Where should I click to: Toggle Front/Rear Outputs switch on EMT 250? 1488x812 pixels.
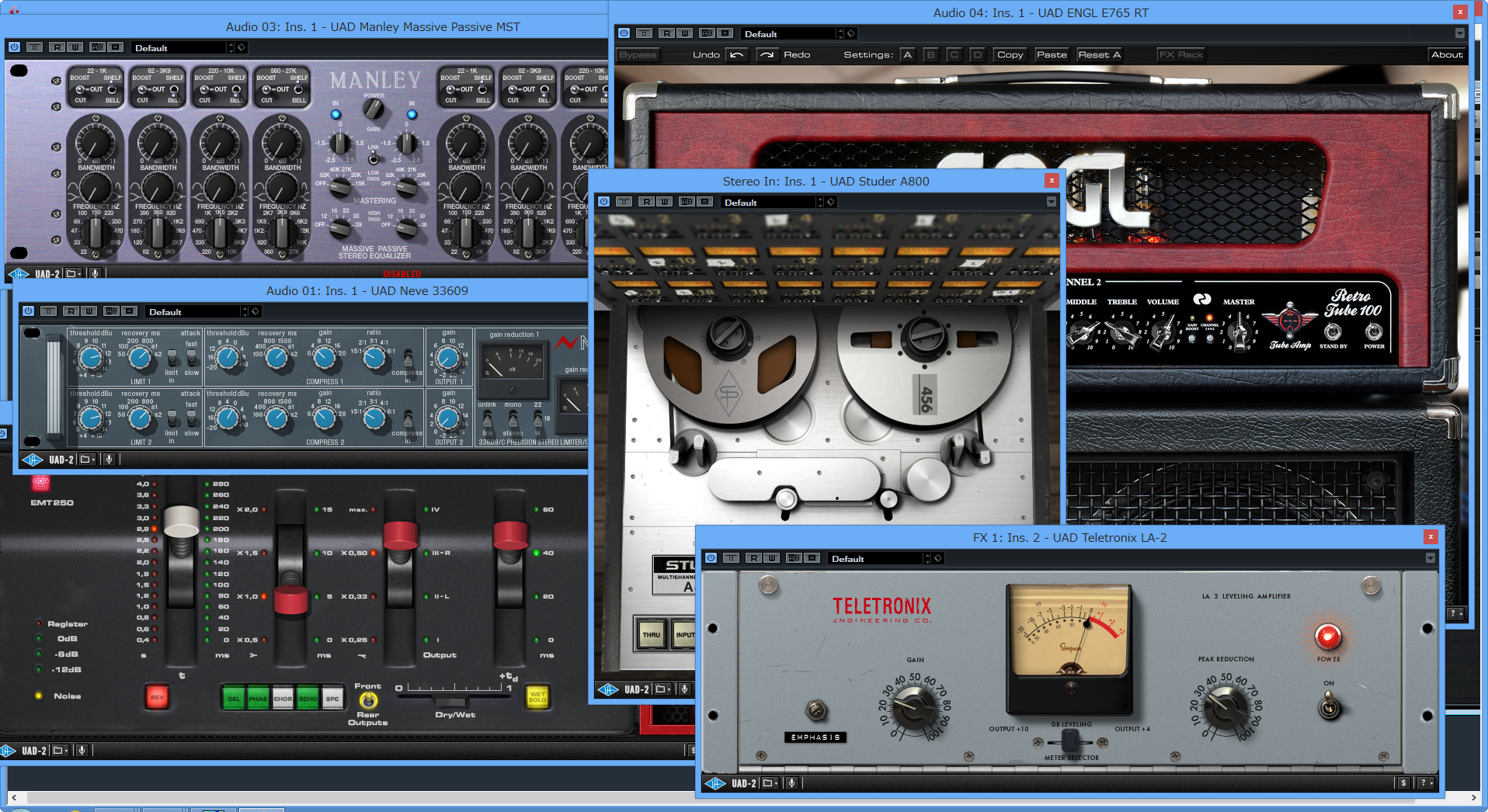point(367,700)
